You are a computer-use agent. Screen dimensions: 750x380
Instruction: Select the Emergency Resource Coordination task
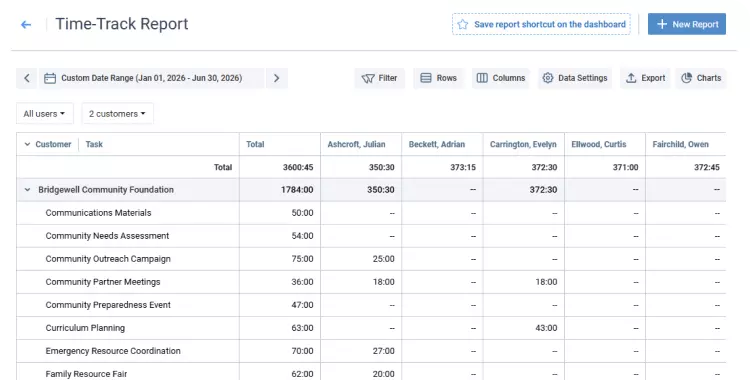point(113,351)
